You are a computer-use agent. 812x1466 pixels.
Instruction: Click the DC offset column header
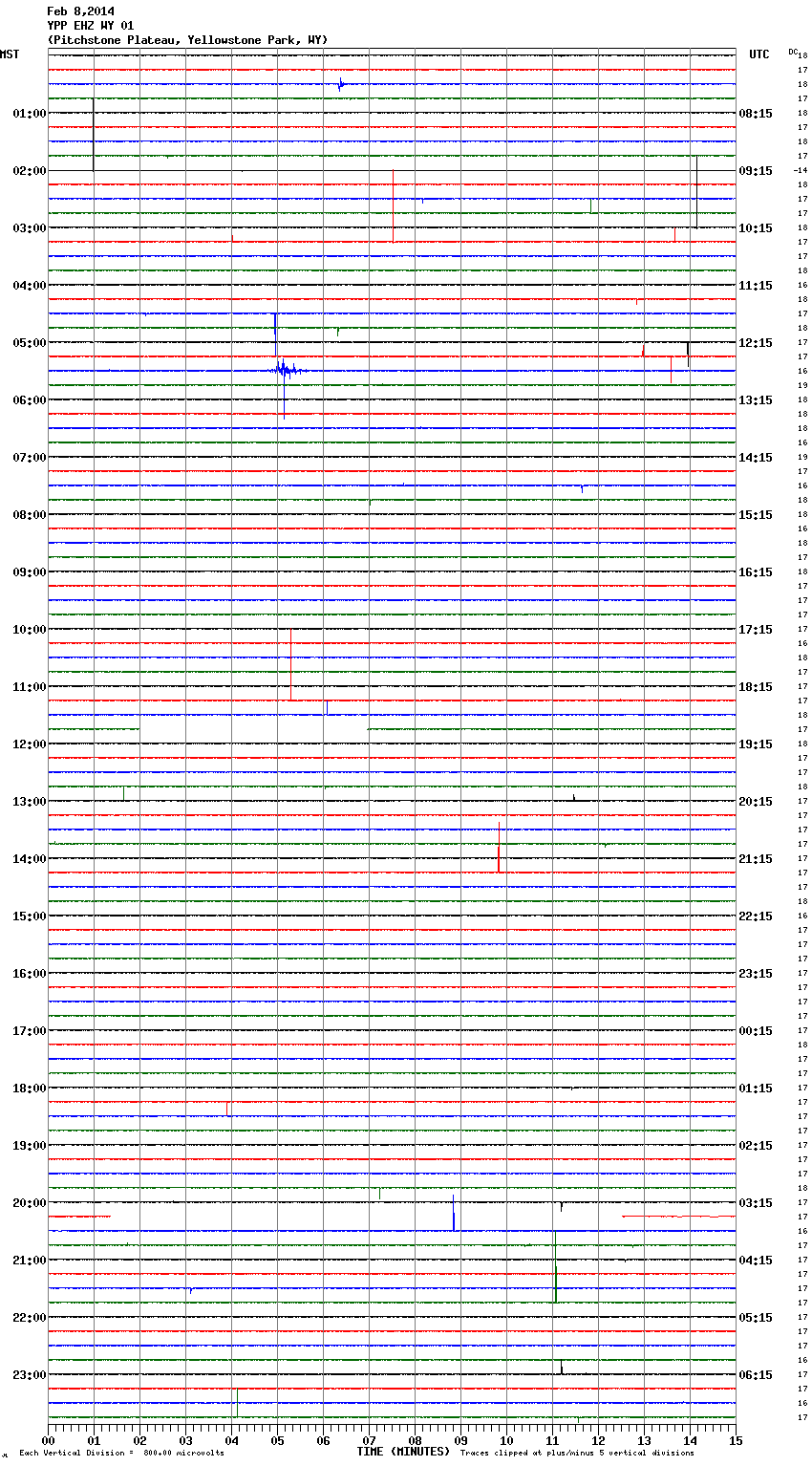pyautogui.click(x=793, y=52)
